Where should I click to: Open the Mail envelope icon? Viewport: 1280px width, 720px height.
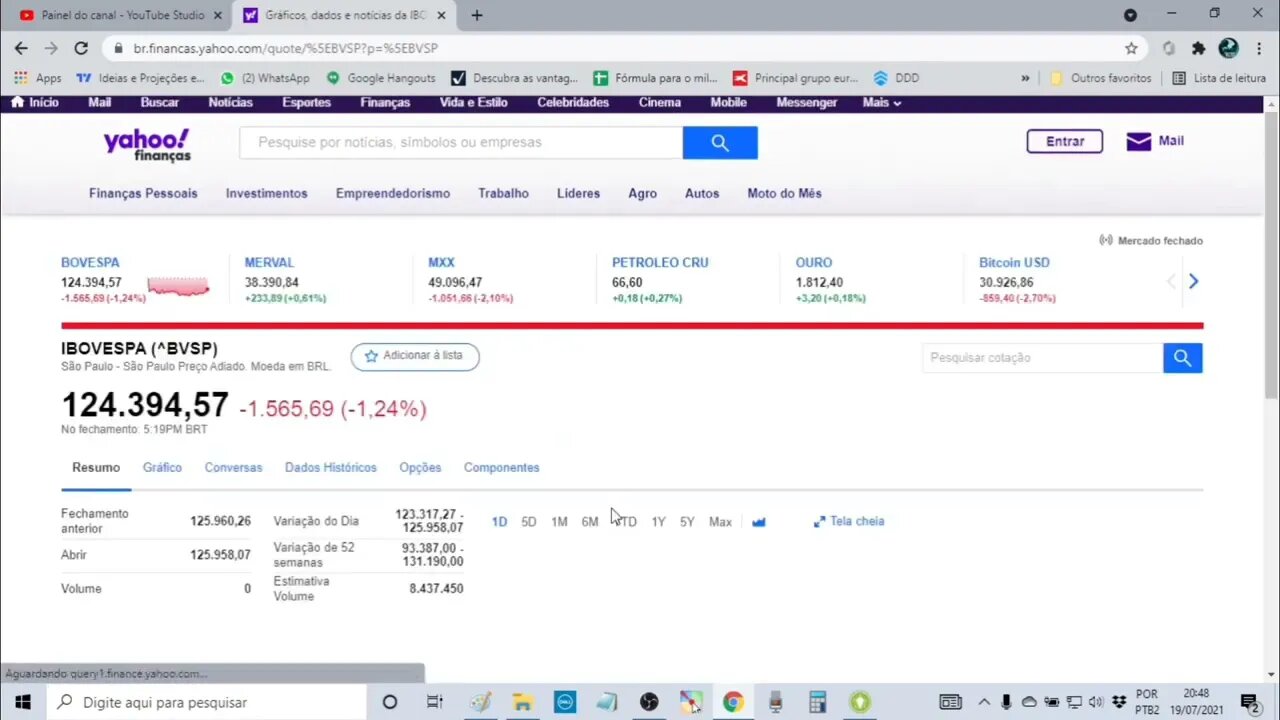(x=1138, y=141)
